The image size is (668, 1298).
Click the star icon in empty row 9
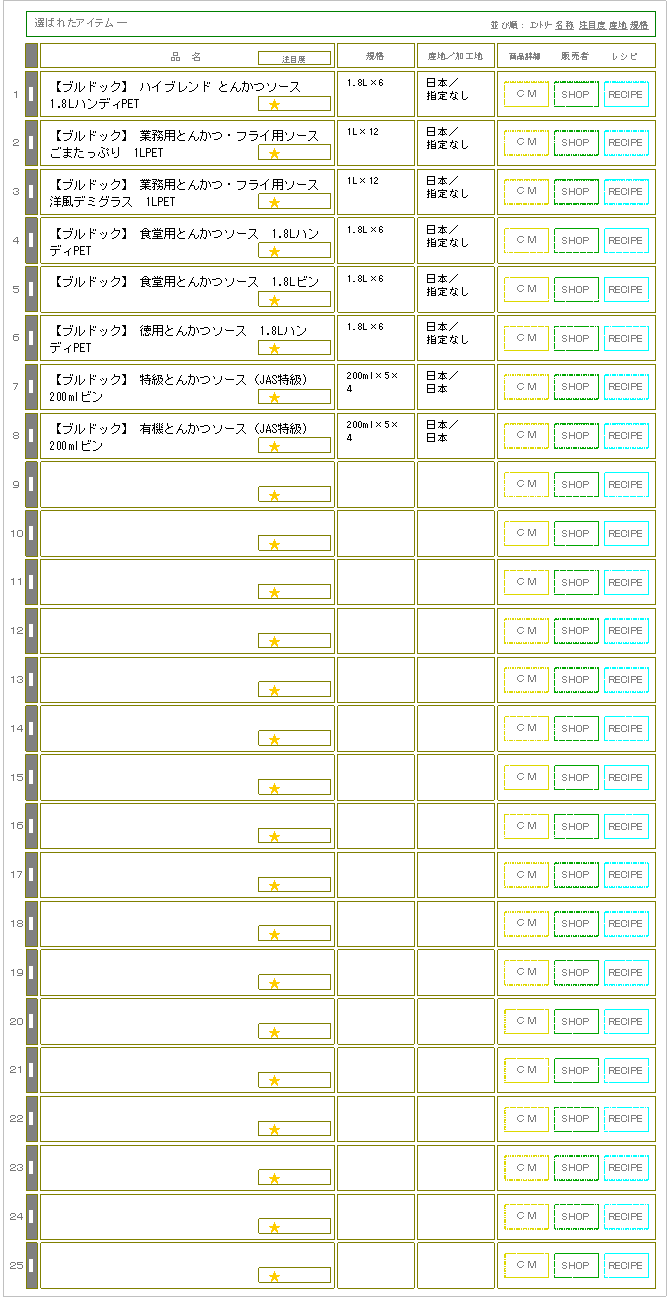[x=274, y=496]
